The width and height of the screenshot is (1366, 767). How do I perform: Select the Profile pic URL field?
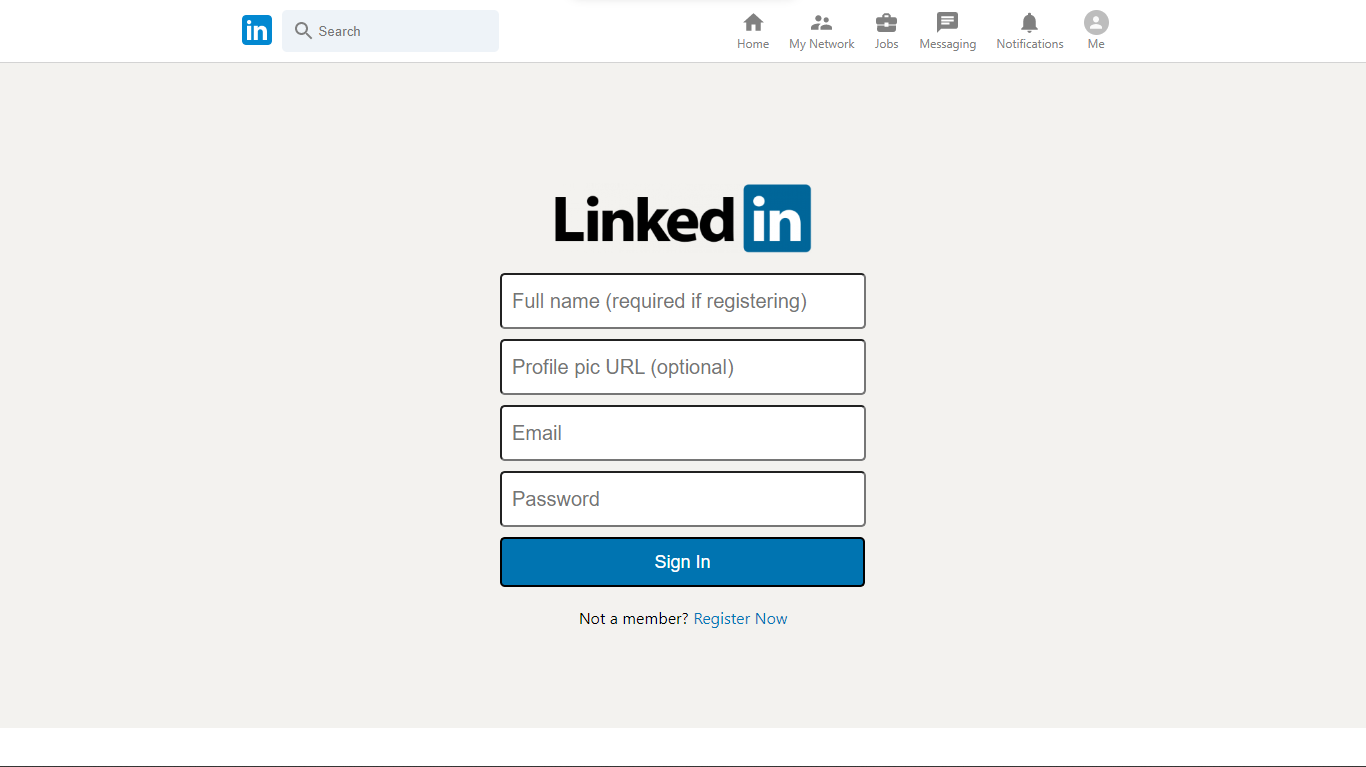(x=683, y=367)
